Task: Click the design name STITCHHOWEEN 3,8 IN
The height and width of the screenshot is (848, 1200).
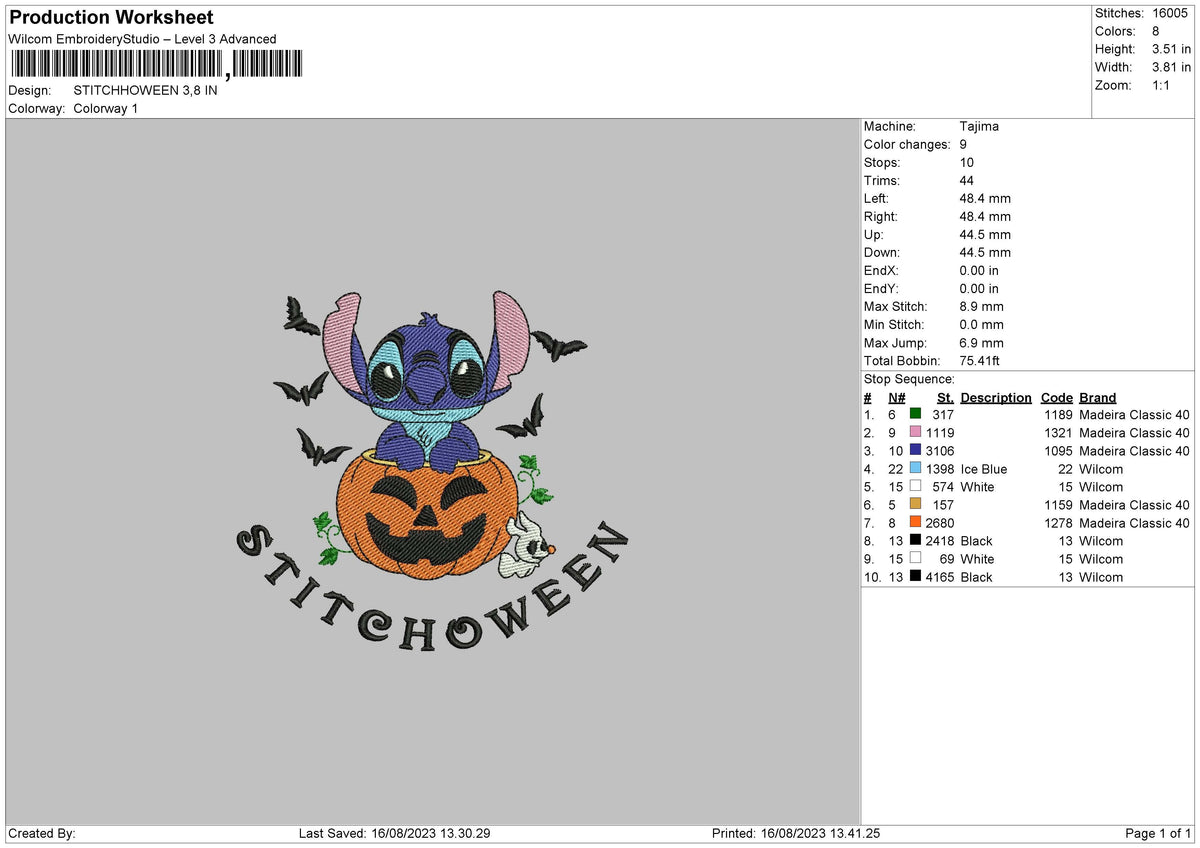Action: coord(145,90)
